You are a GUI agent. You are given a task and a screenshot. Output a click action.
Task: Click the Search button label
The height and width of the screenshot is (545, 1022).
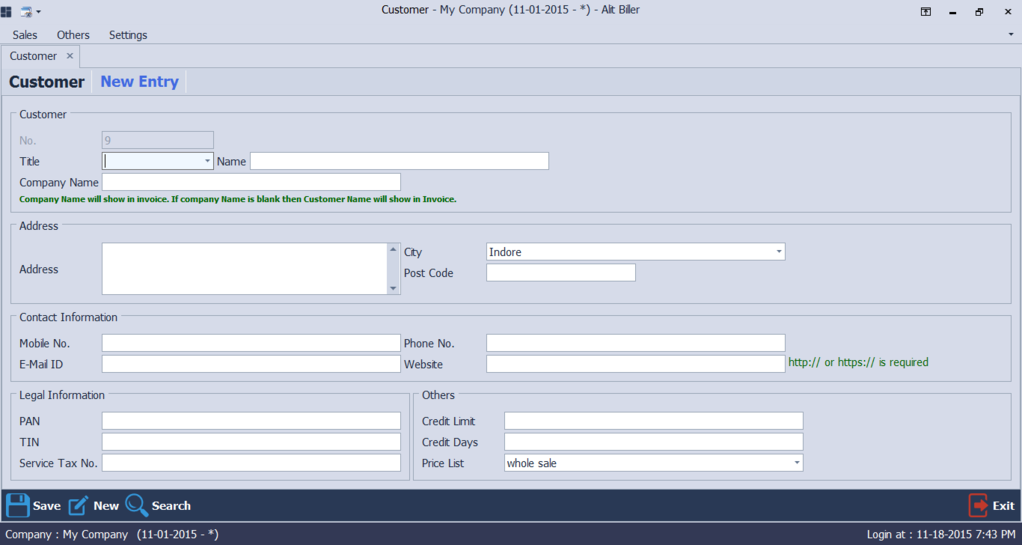[x=171, y=506]
